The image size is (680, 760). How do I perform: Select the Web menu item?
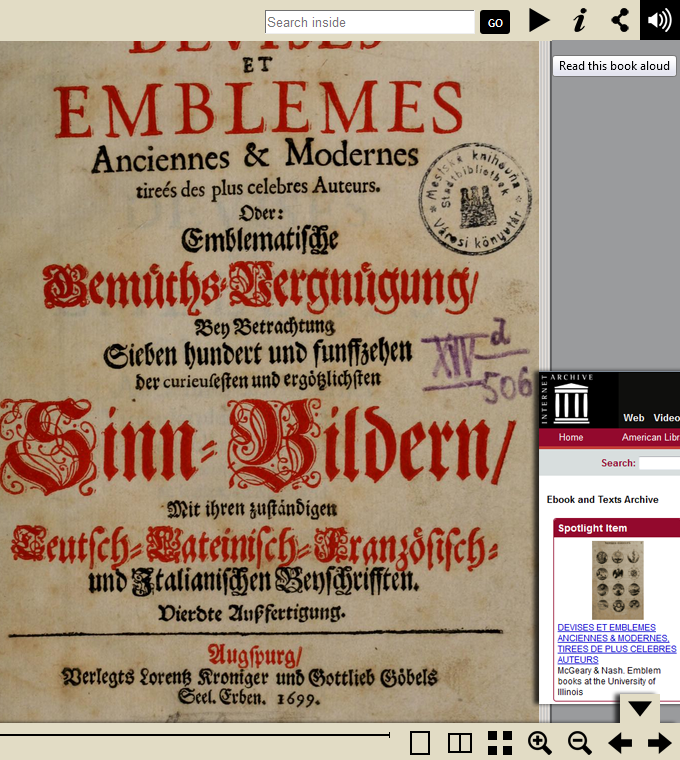click(x=634, y=418)
